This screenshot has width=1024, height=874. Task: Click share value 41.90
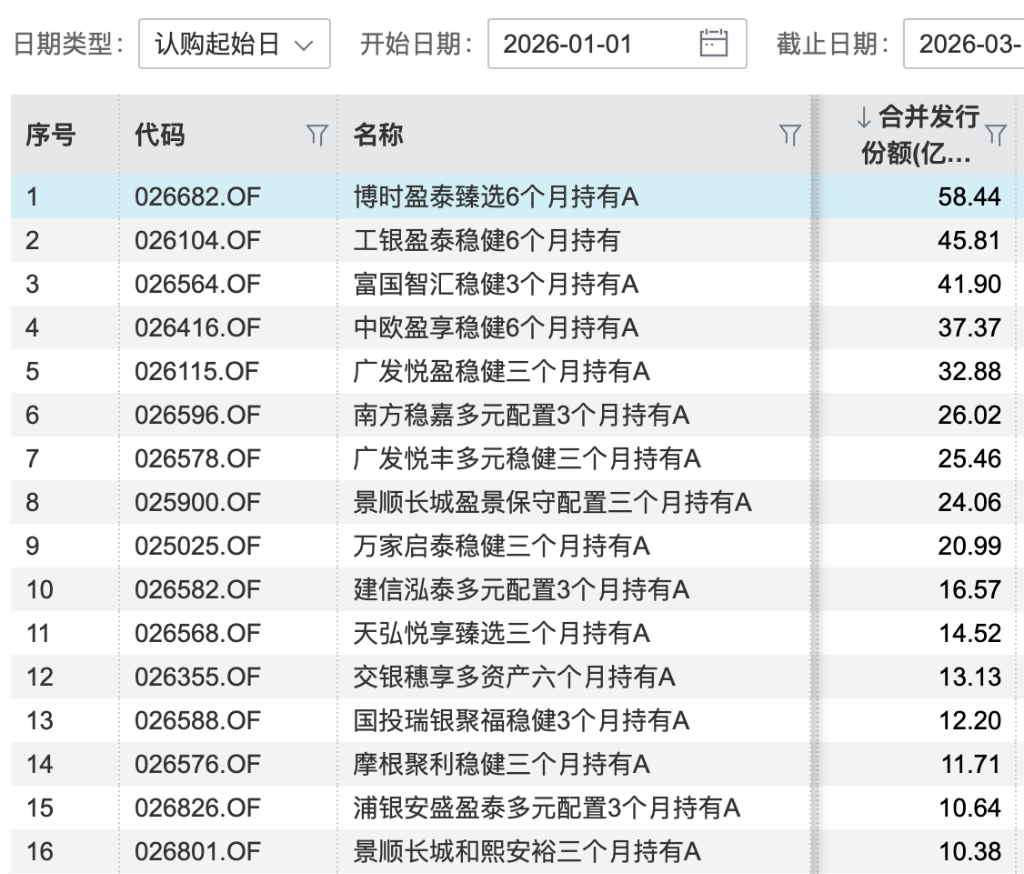click(x=969, y=284)
